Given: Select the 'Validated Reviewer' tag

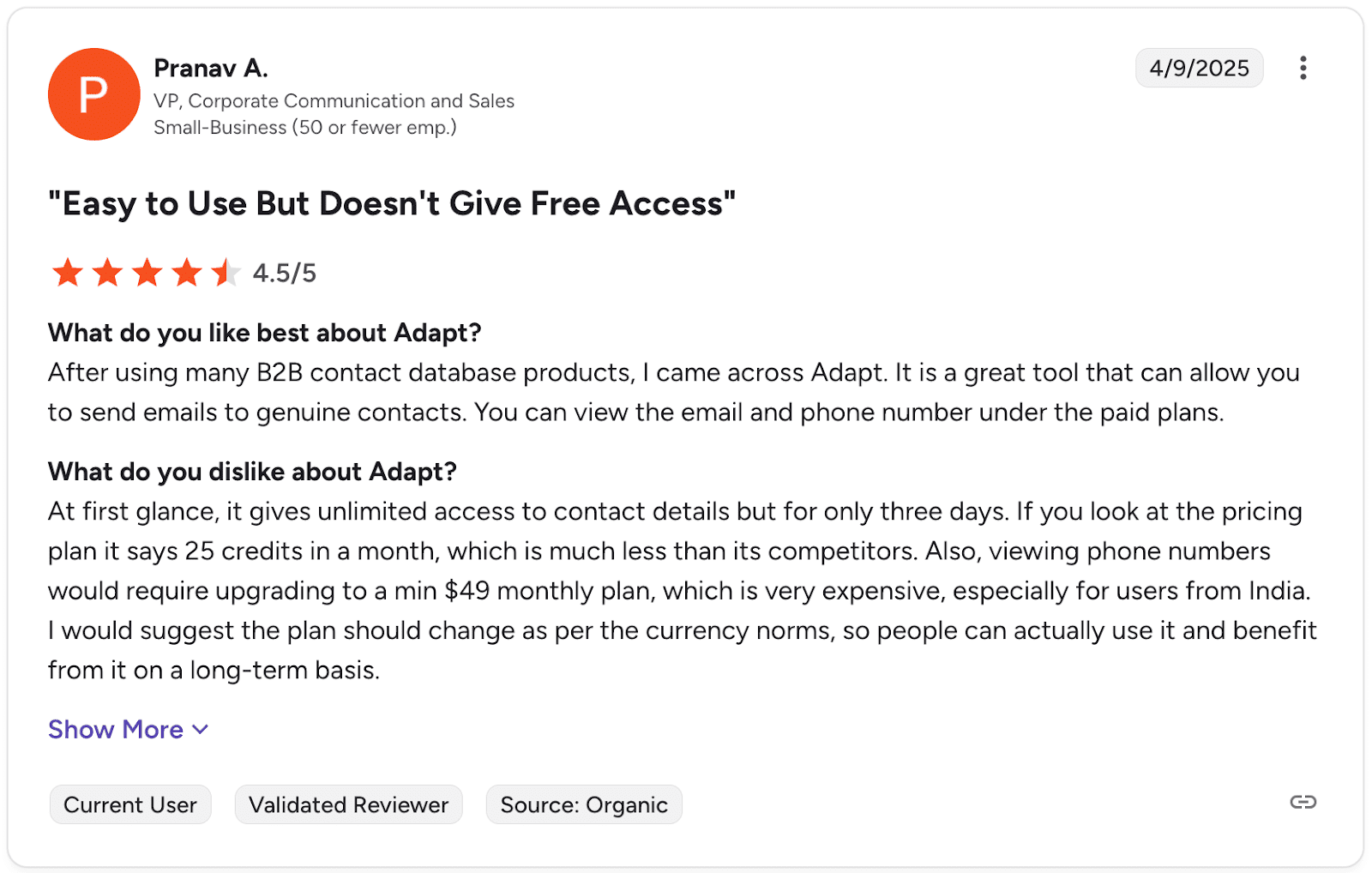Looking at the screenshot, I should [348, 804].
